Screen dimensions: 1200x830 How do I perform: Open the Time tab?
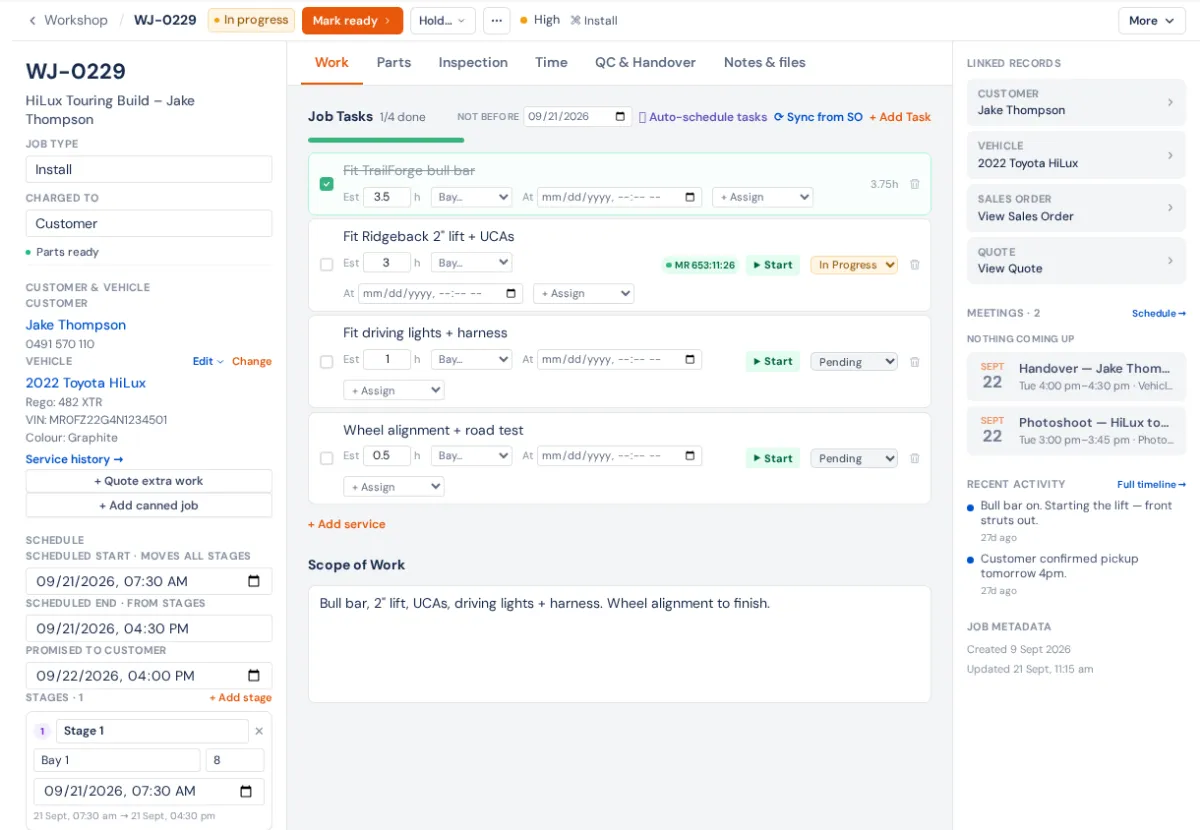551,62
